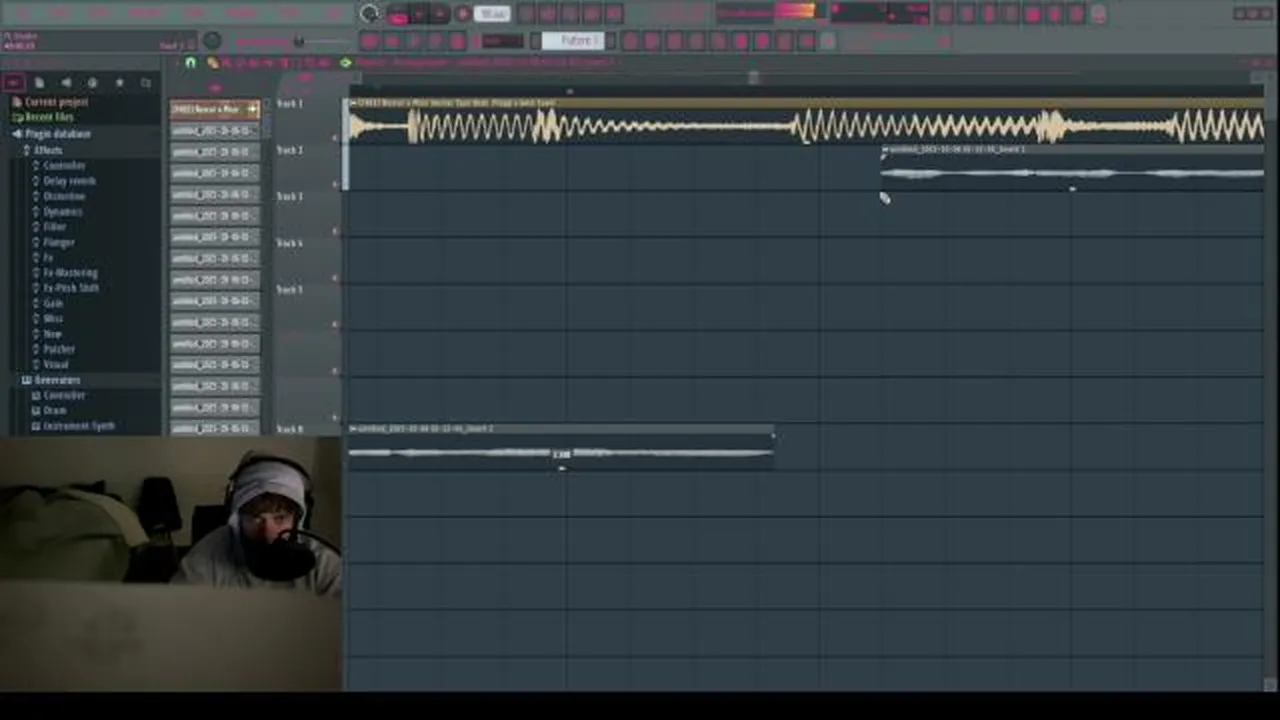Viewport: 1280px width, 720px height.
Task: Click the Track 8 header label
Action: pyautogui.click(x=290, y=429)
